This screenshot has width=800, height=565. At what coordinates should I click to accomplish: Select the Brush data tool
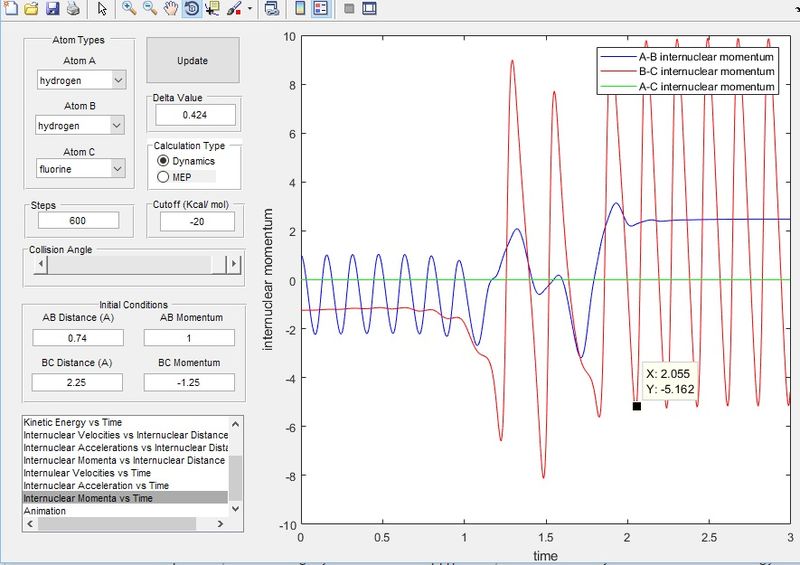point(234,8)
